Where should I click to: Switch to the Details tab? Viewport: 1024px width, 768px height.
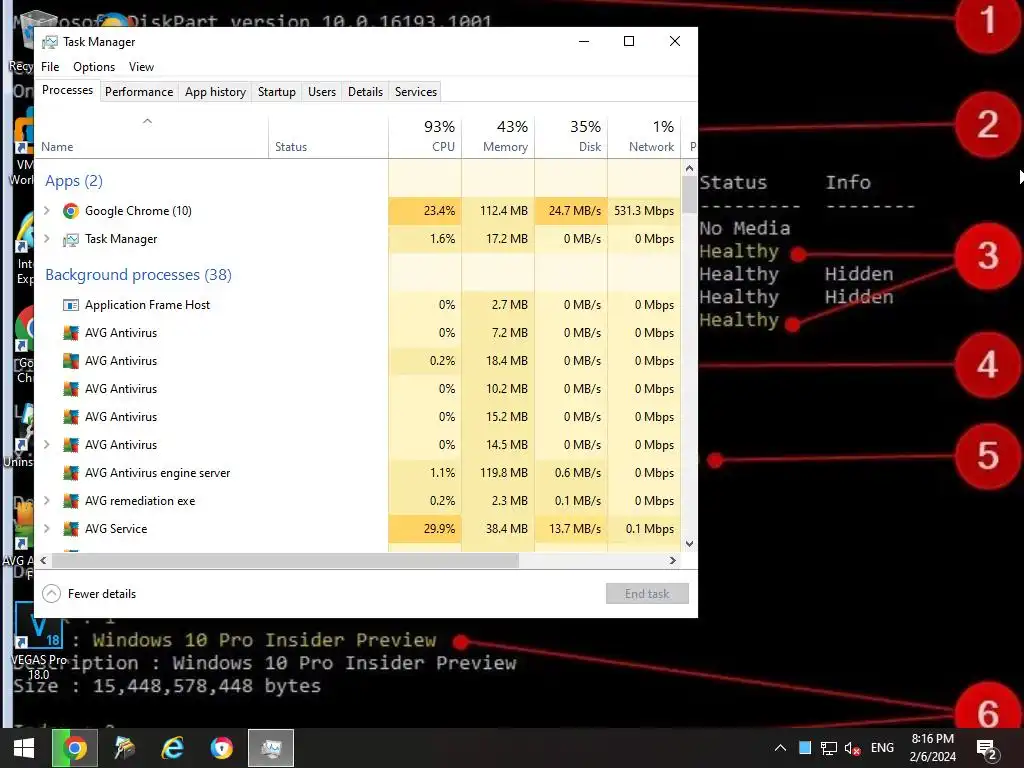(365, 92)
